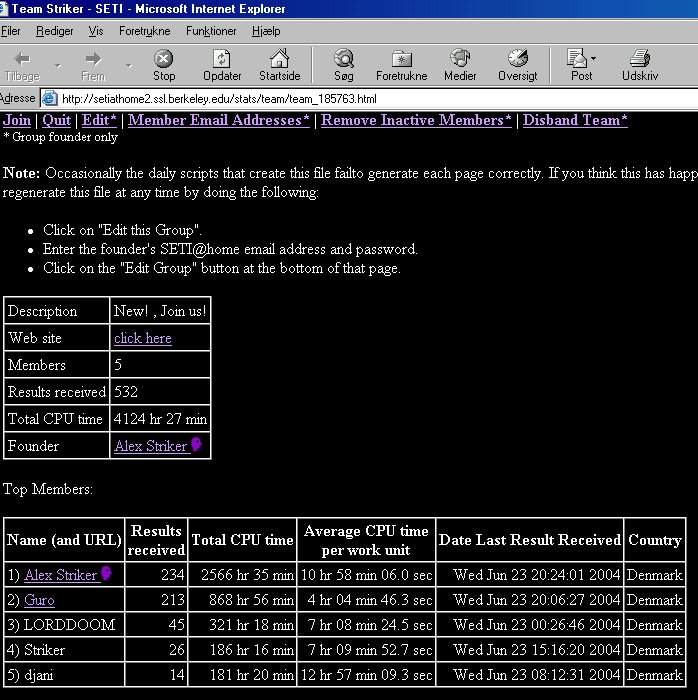Click the 'New! , Join us!' description cell
Viewport: 698px width, 700px height.
click(x=160, y=311)
